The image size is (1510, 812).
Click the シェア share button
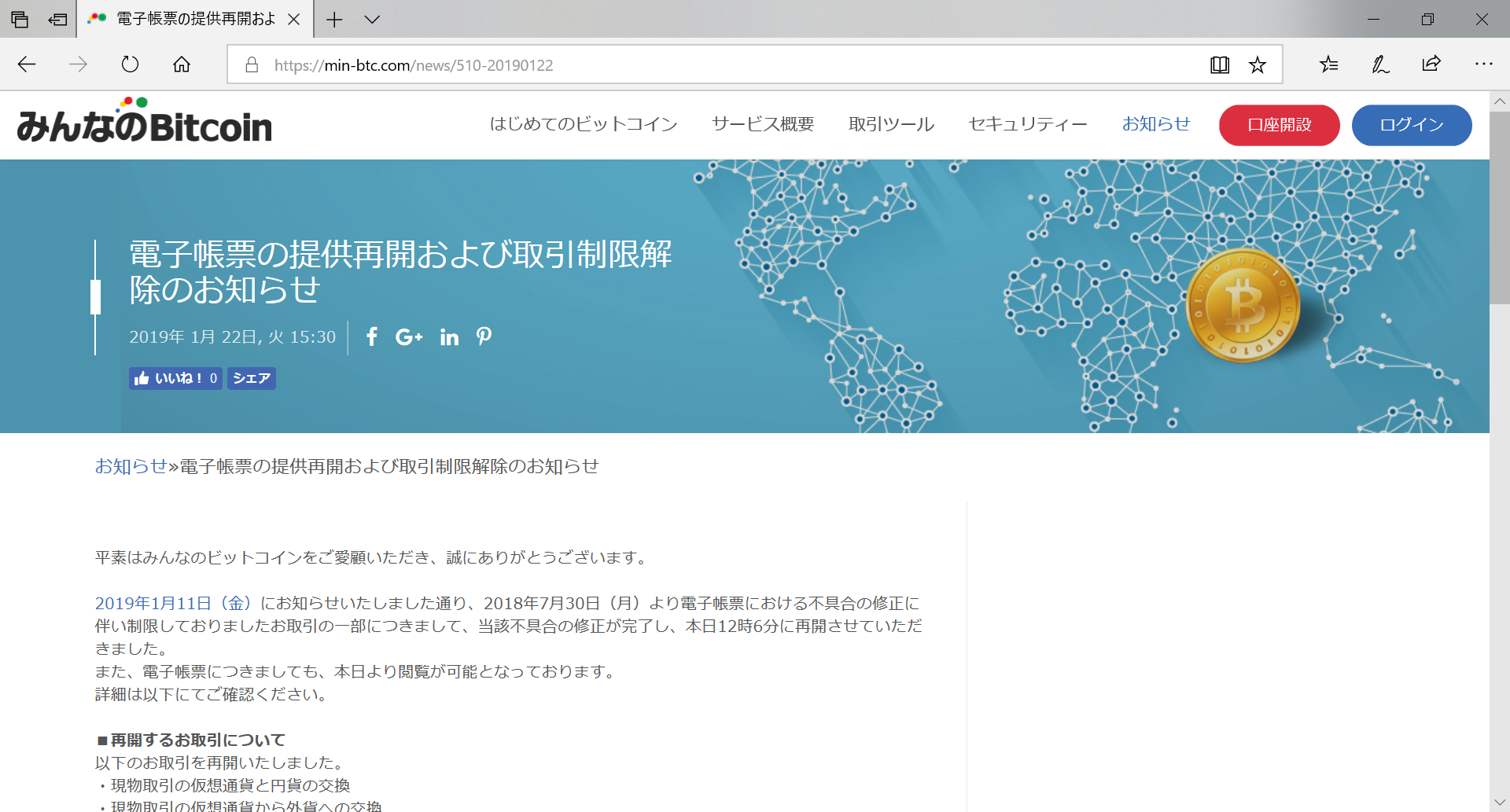[x=252, y=378]
